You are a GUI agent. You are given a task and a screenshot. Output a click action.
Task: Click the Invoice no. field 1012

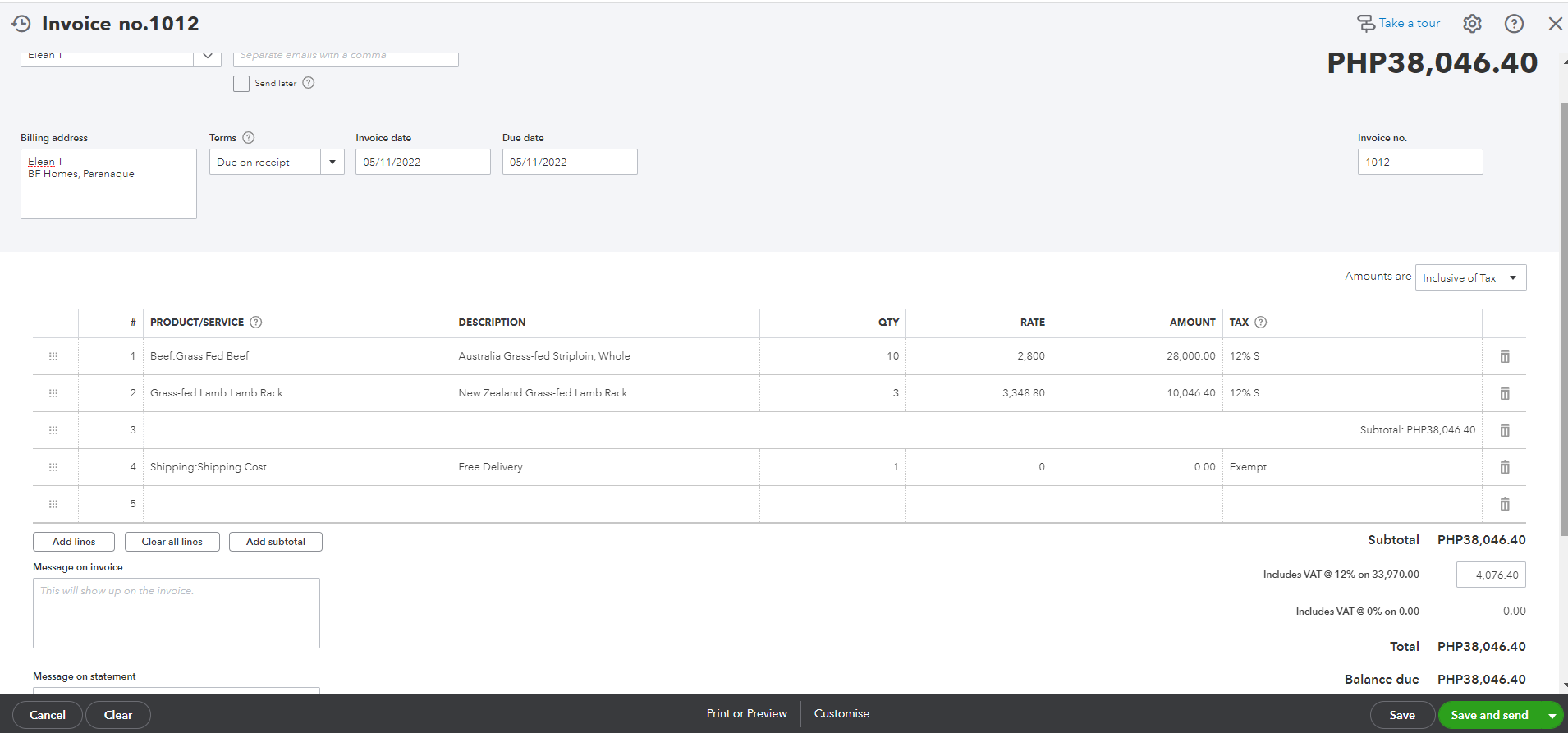[x=1420, y=162]
